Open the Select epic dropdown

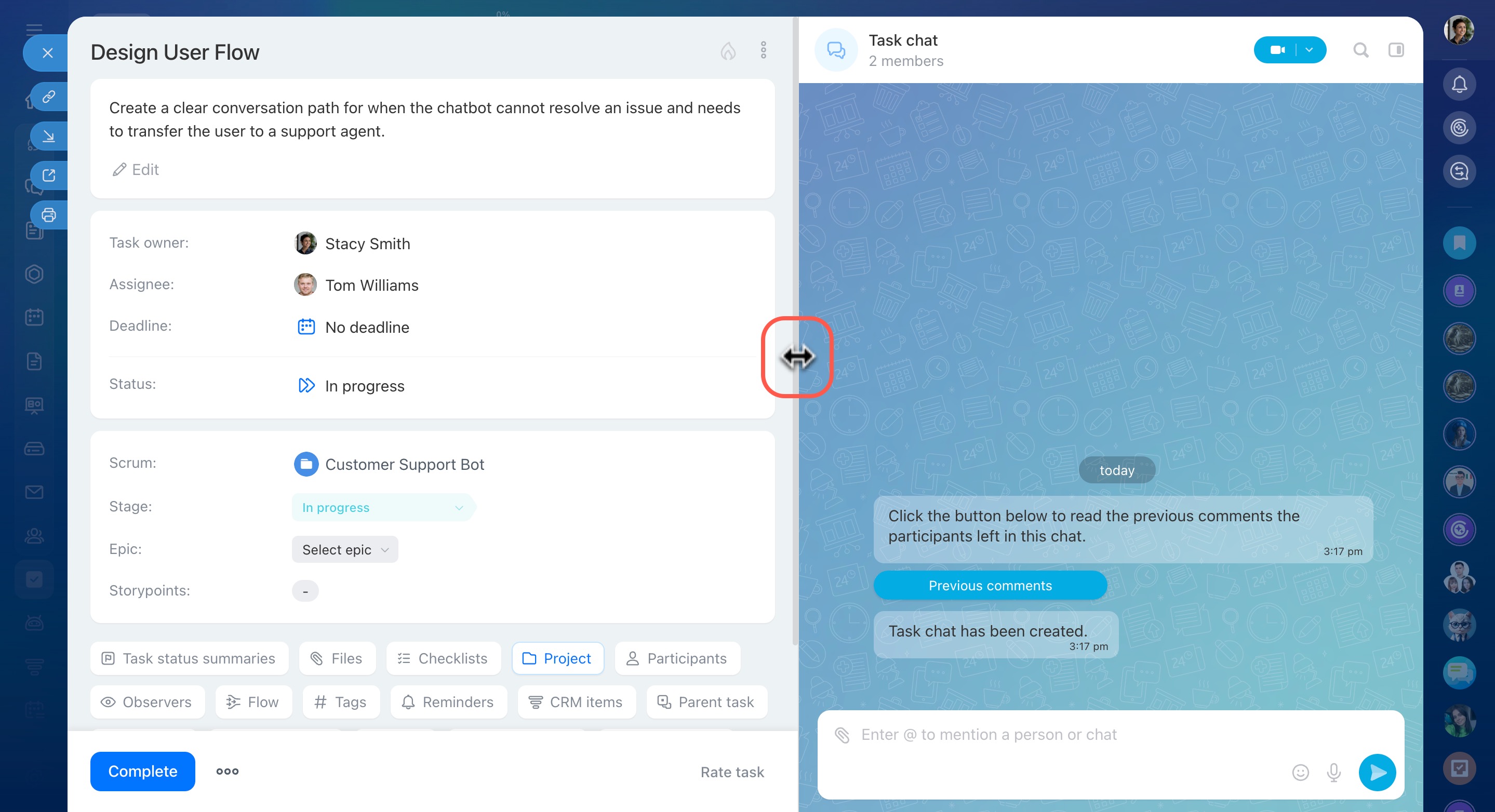[x=345, y=549]
